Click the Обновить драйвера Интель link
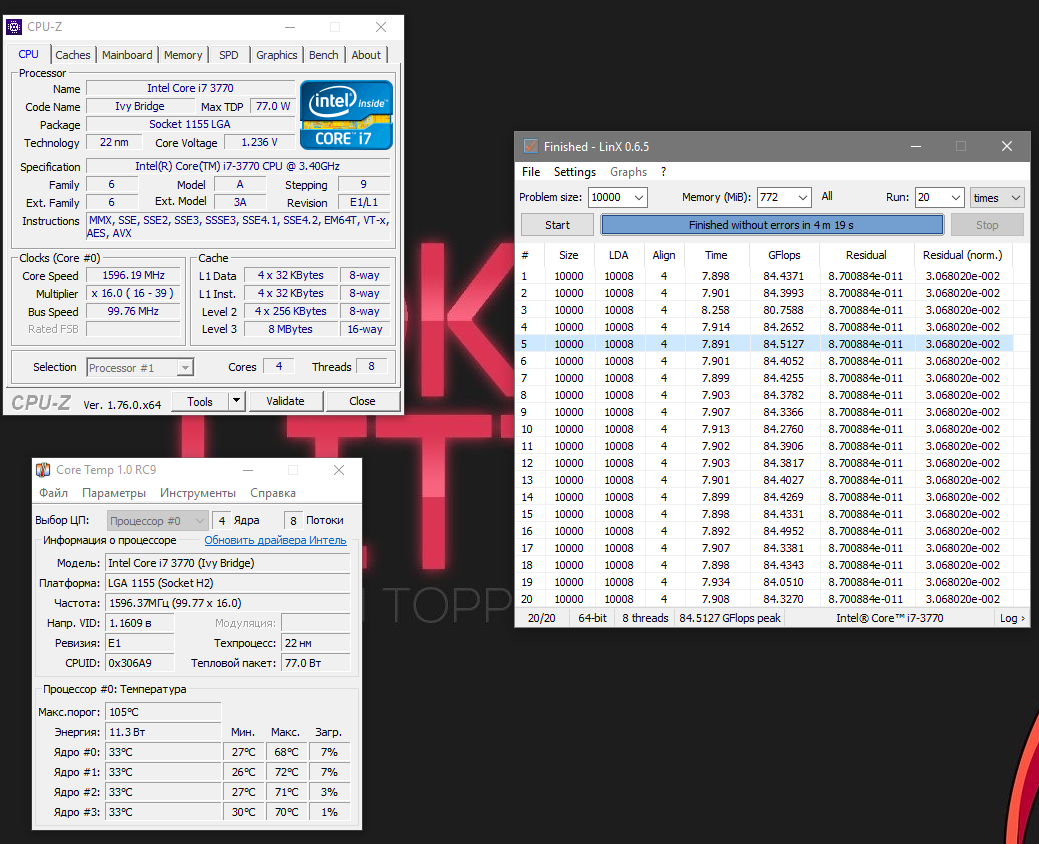1039x844 pixels. tap(276, 540)
